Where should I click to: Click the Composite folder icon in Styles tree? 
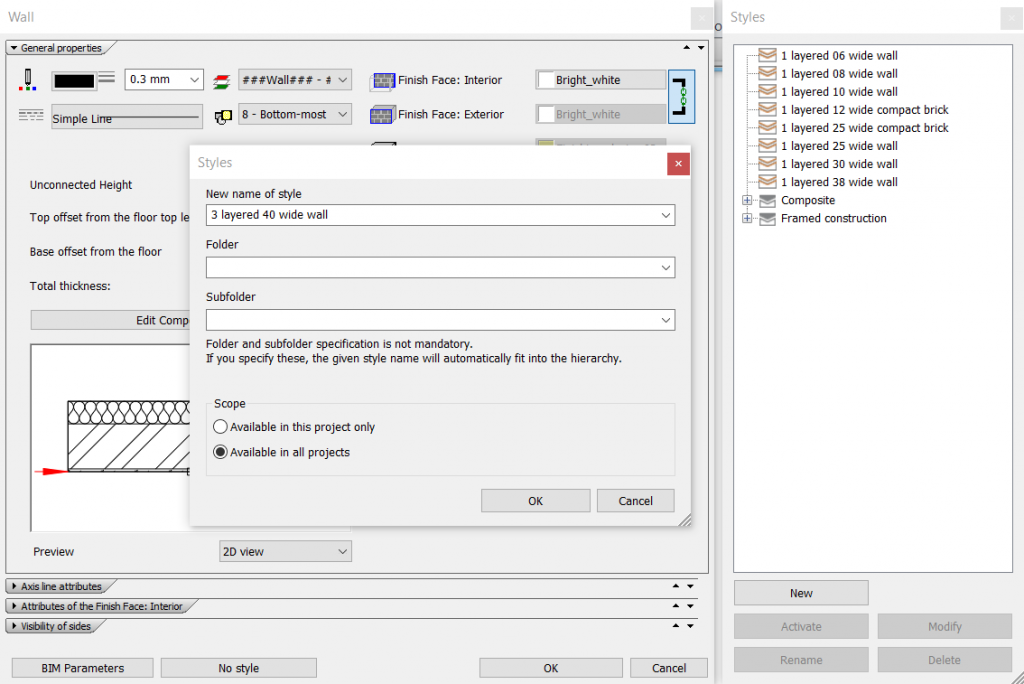(x=768, y=201)
